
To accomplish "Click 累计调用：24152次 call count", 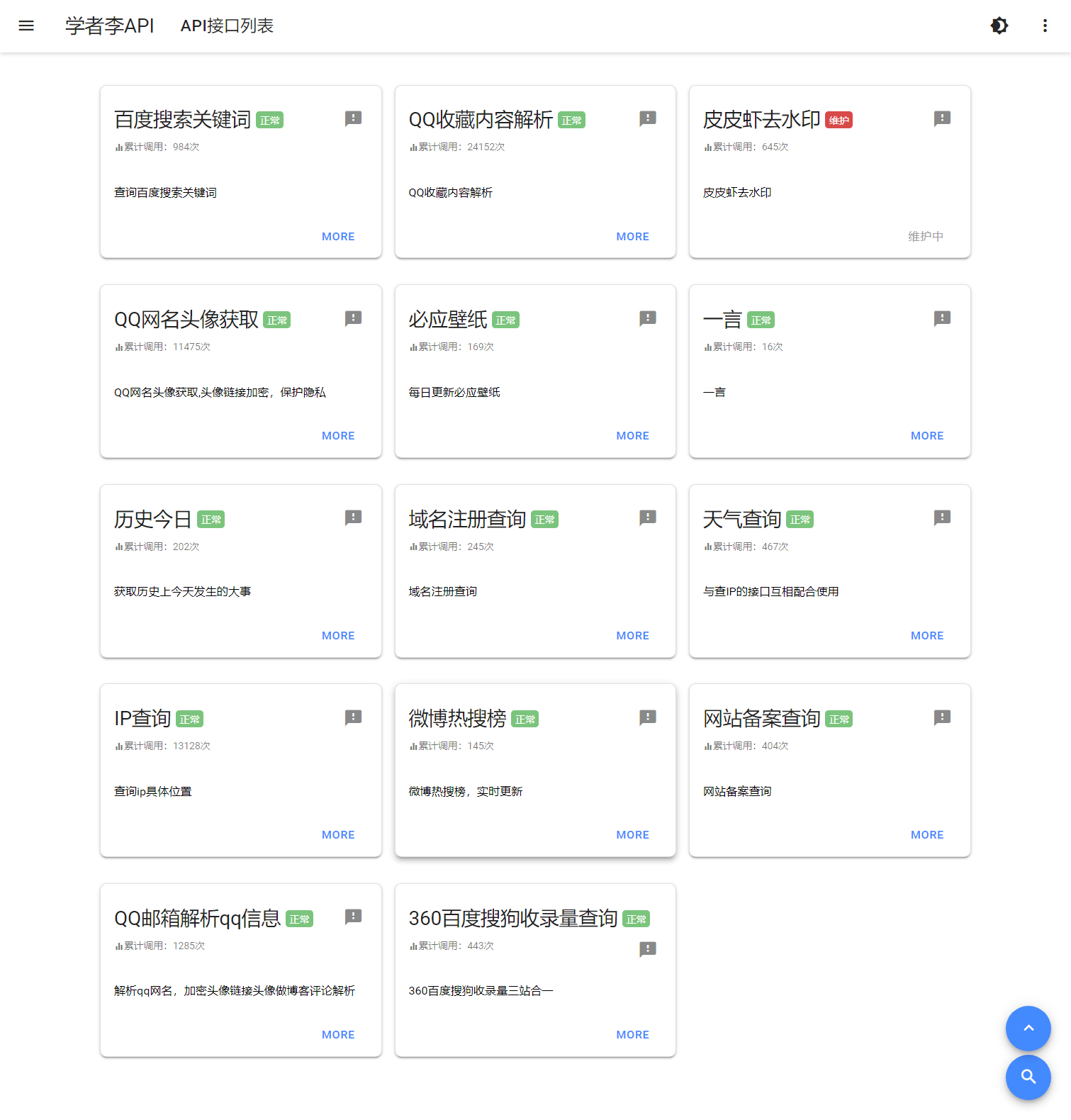I will (x=457, y=147).
